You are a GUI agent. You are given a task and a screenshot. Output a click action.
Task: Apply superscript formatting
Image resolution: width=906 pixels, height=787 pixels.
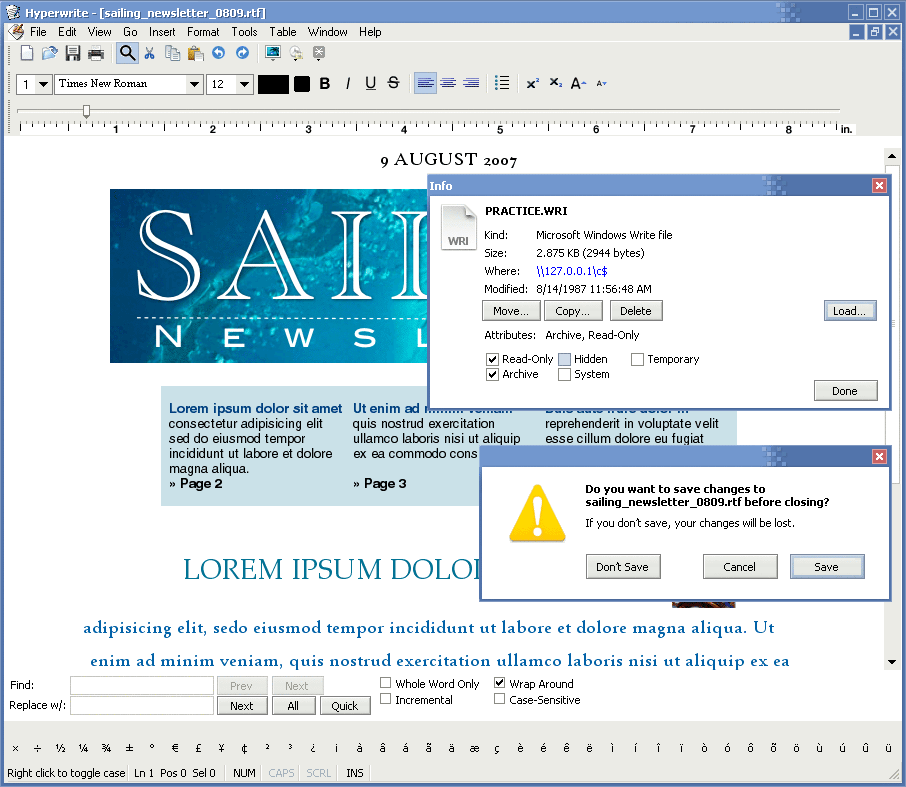click(533, 84)
